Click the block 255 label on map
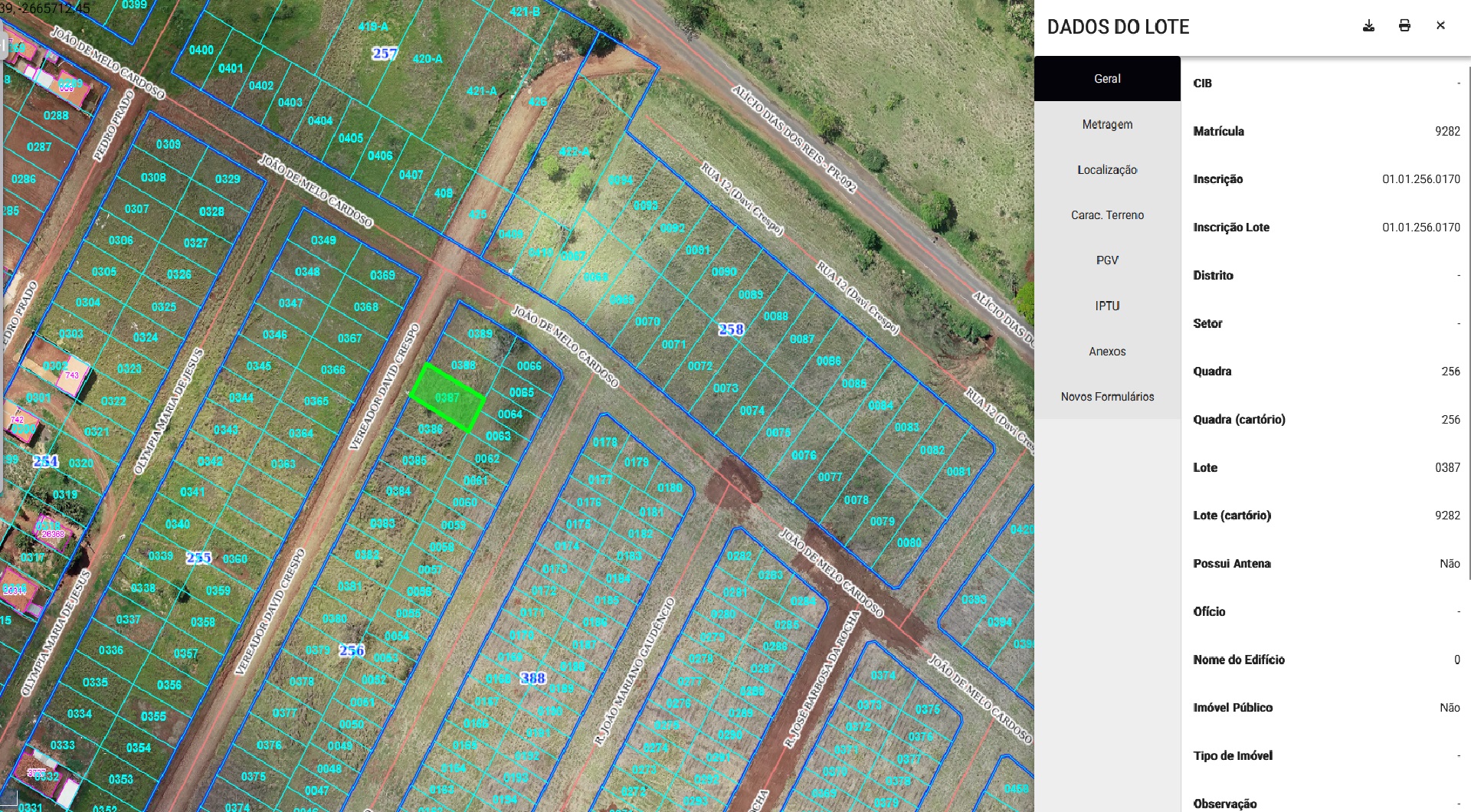1471x812 pixels. point(198,558)
